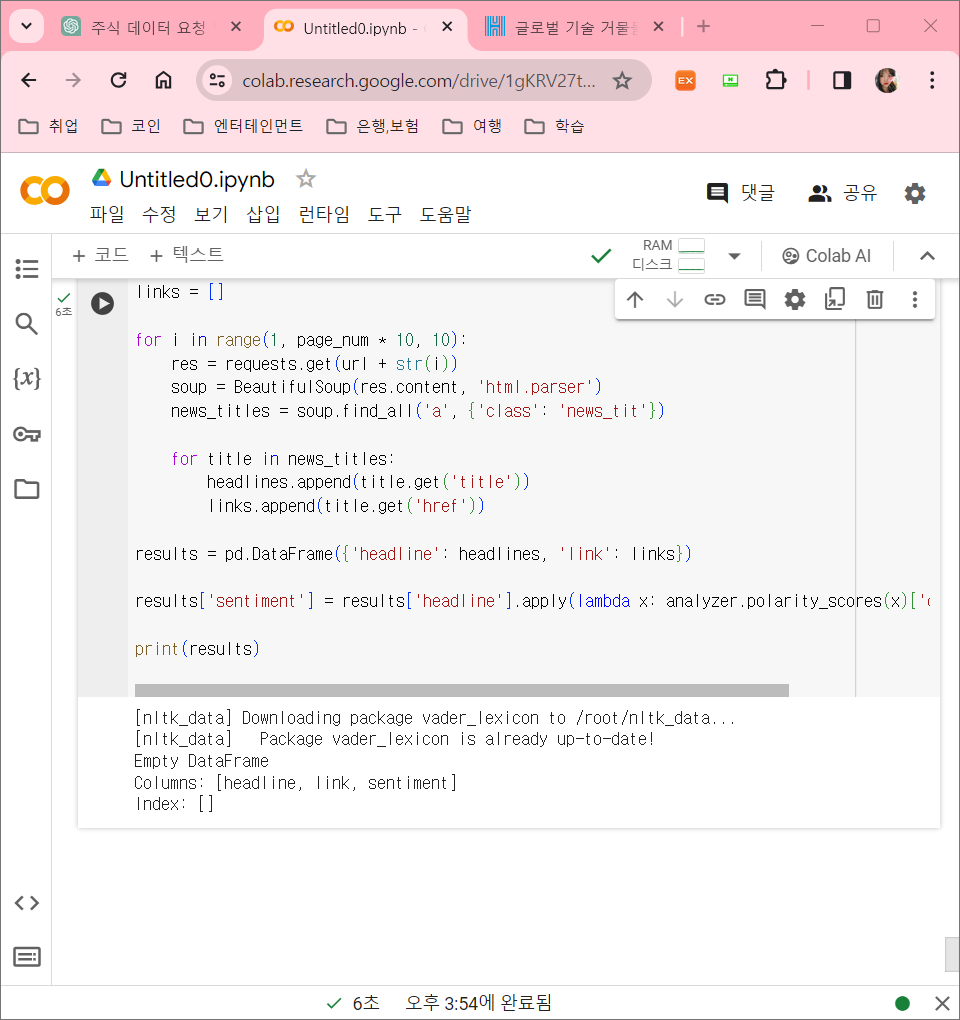960x1020 pixels.
Task: Add a comment to the cell
Action: coord(754,299)
